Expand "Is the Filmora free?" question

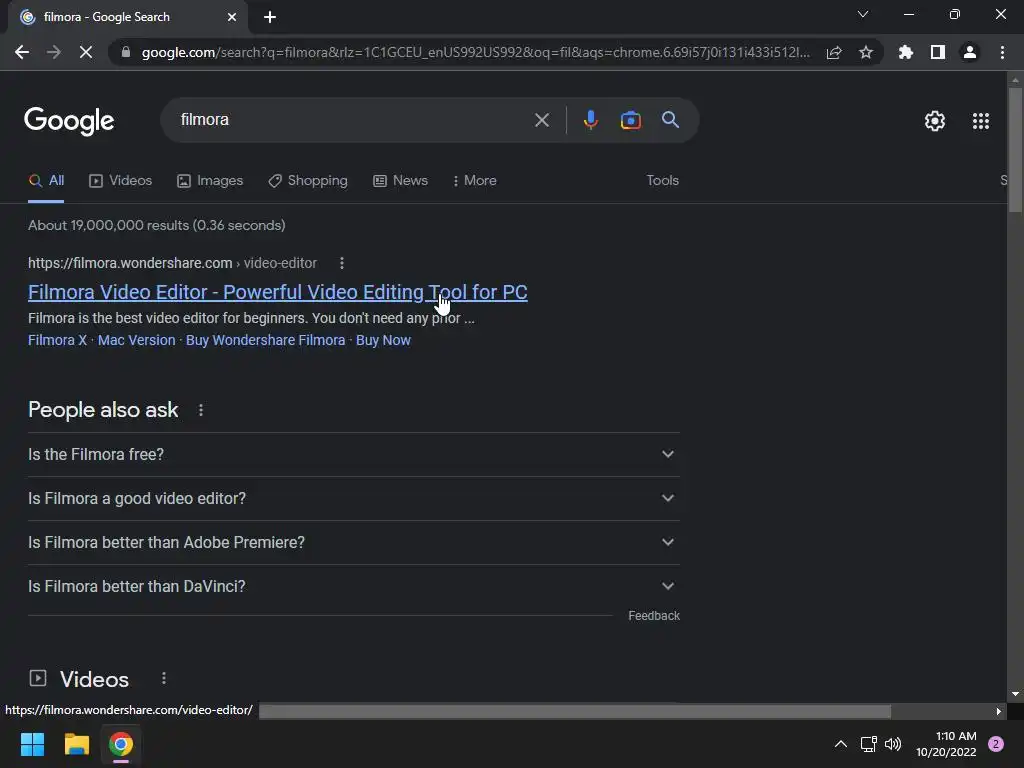pos(353,455)
